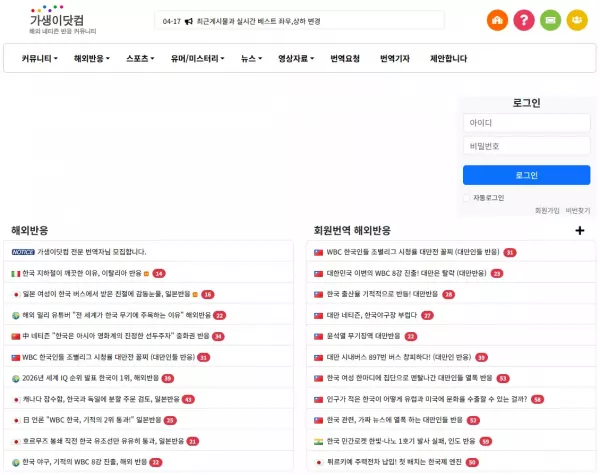Click the globe icon on 밀리 유튜버 post
This screenshot has width=600, height=475.
(16, 315)
